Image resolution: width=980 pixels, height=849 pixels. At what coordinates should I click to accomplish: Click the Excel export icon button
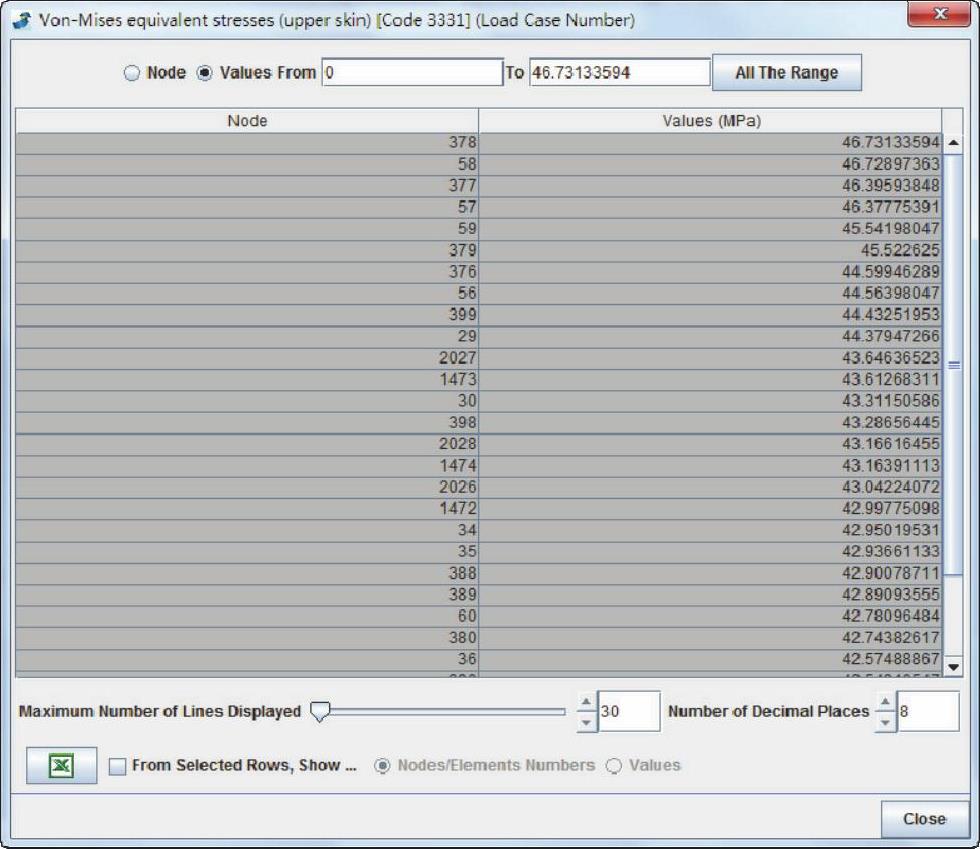click(x=62, y=765)
